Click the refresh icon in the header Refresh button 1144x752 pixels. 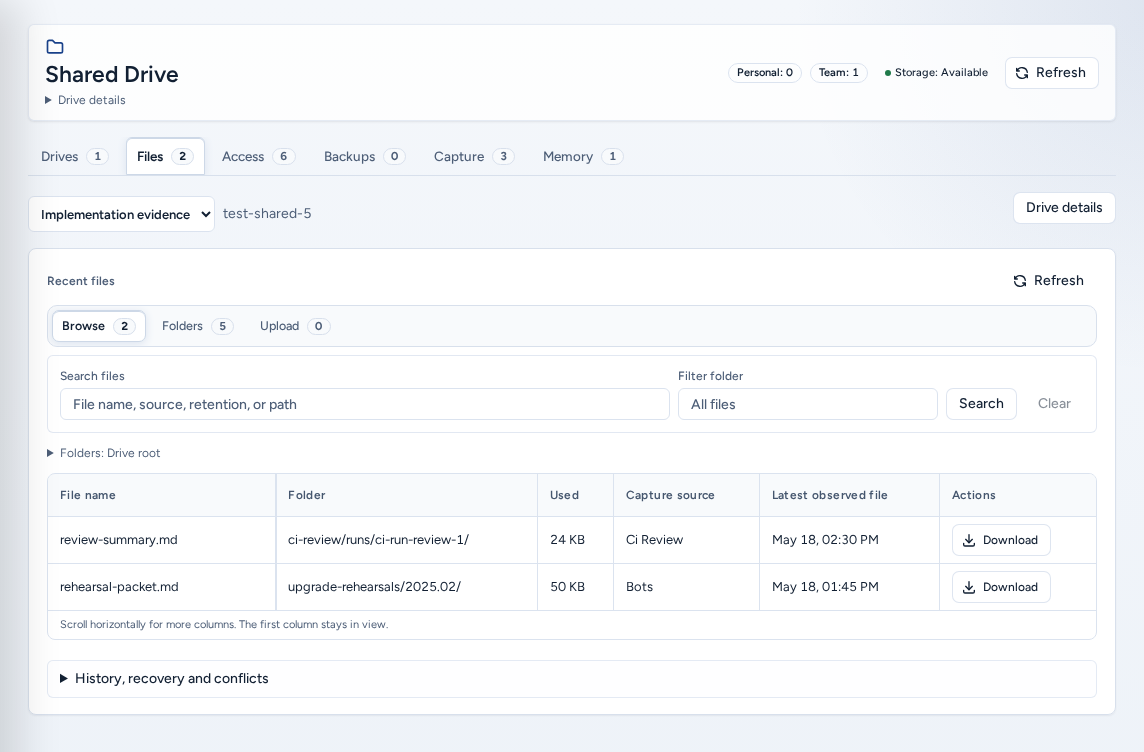[x=1022, y=73]
